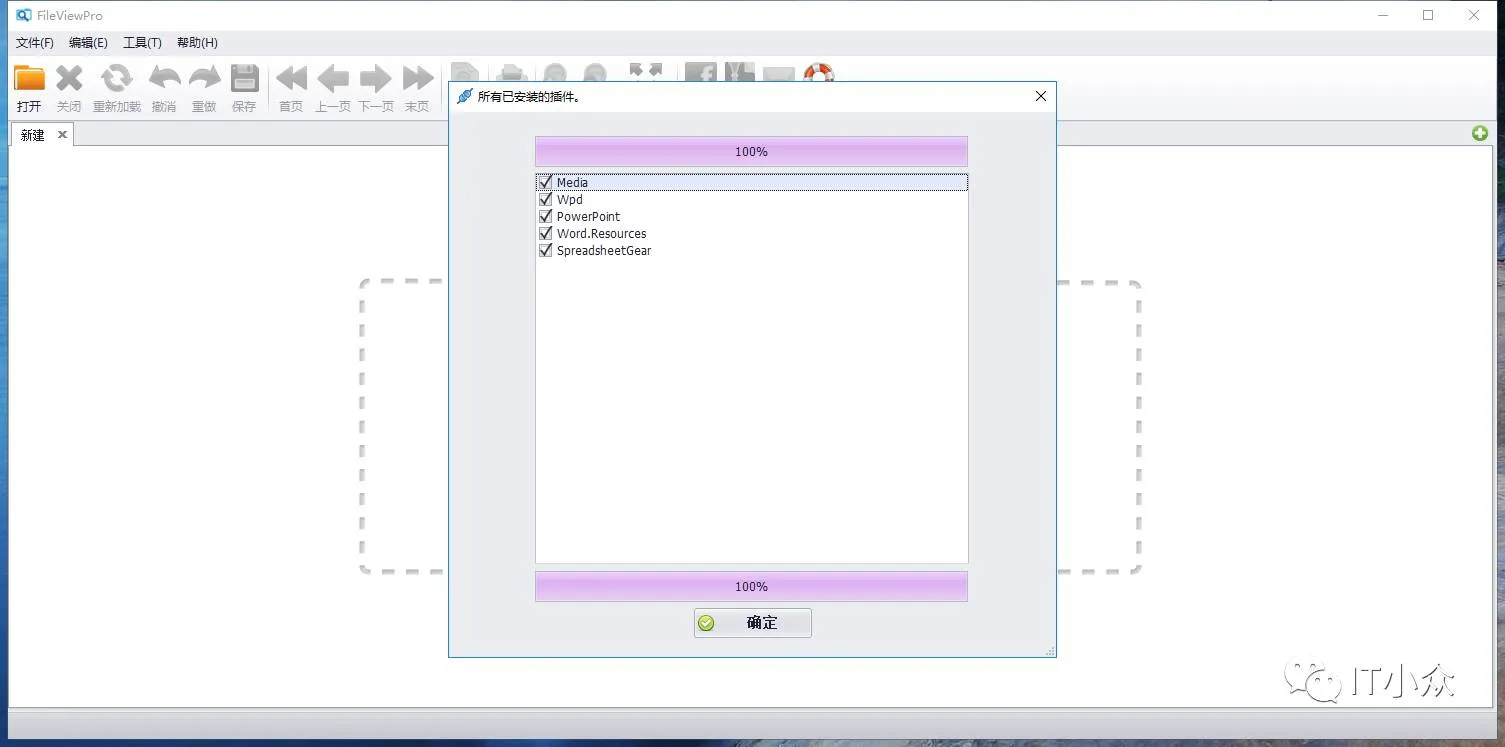Toggle the PowerPoint plugin checkbox
This screenshot has height=747, width=1505.
click(x=545, y=216)
